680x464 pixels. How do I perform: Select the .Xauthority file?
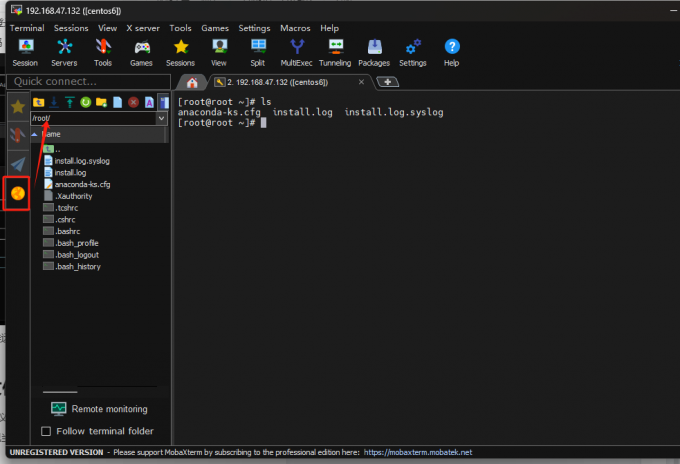pos(68,196)
